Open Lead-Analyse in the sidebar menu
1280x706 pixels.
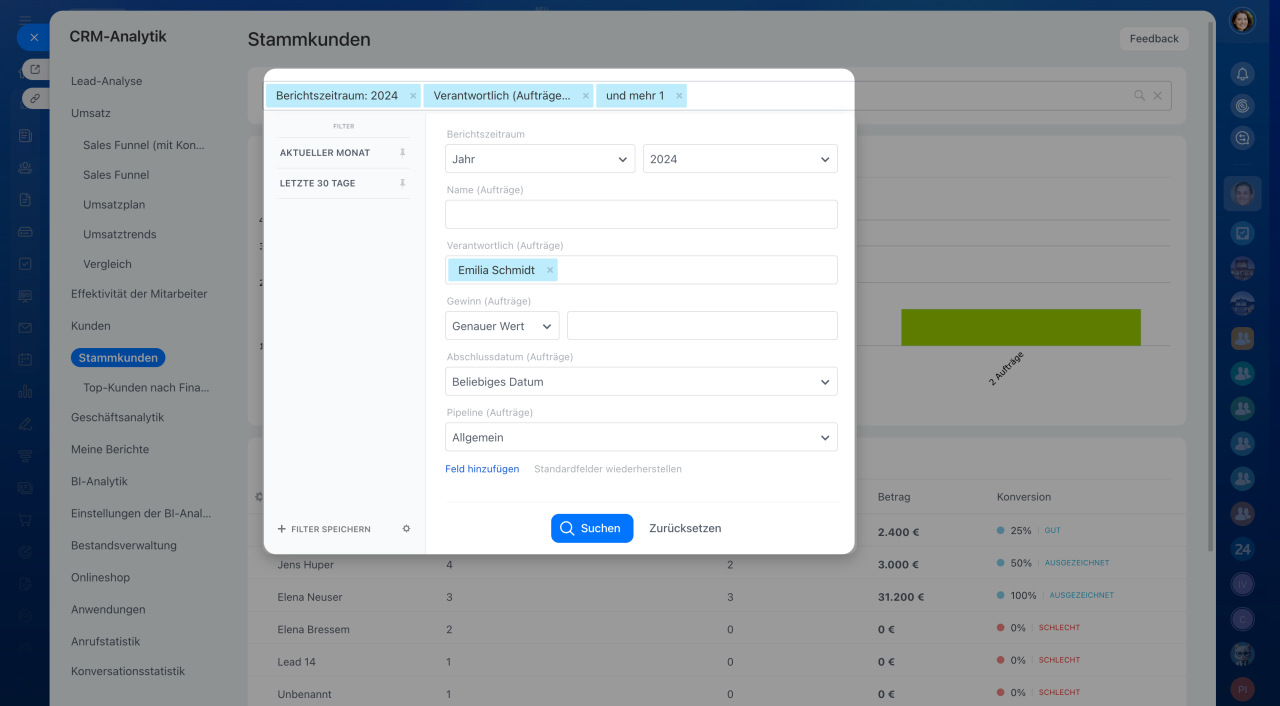(107, 81)
